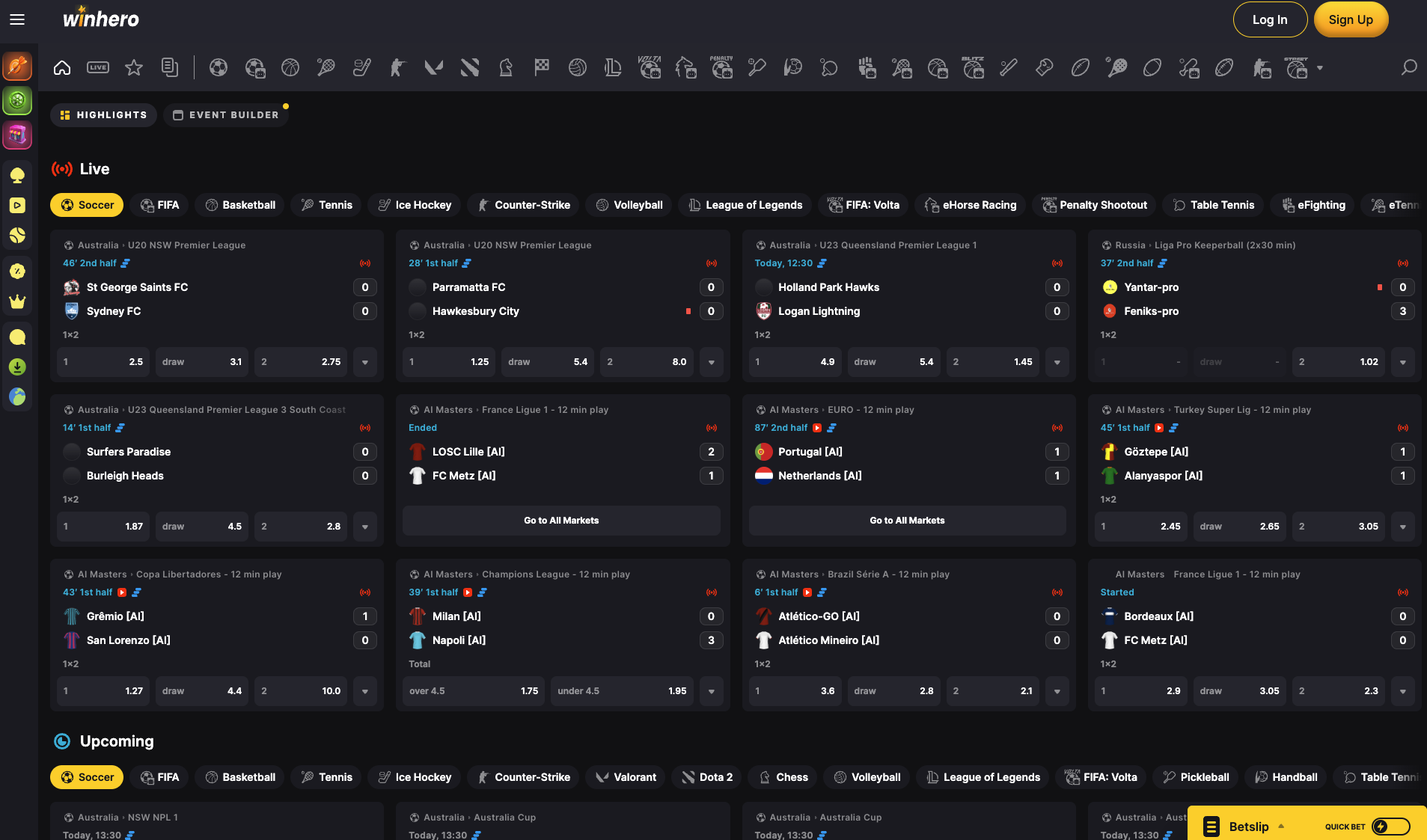Open Favorites star icon
Screen dimensions: 1427x840
pos(134,68)
